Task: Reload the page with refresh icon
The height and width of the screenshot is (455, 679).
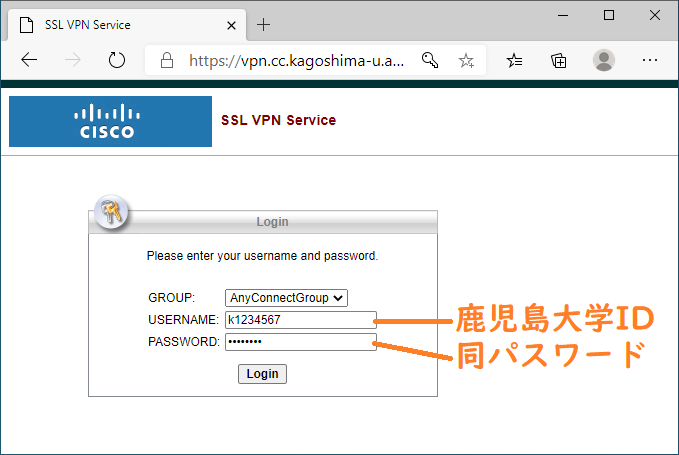Action: (x=116, y=60)
